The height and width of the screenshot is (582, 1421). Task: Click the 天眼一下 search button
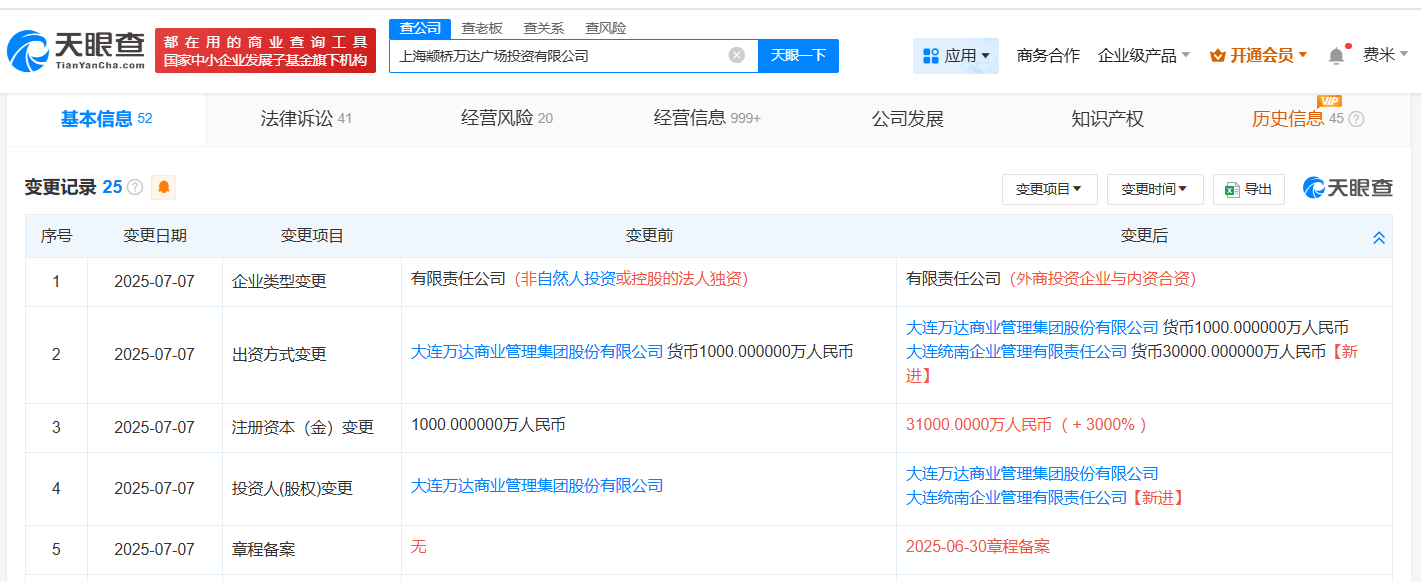798,56
